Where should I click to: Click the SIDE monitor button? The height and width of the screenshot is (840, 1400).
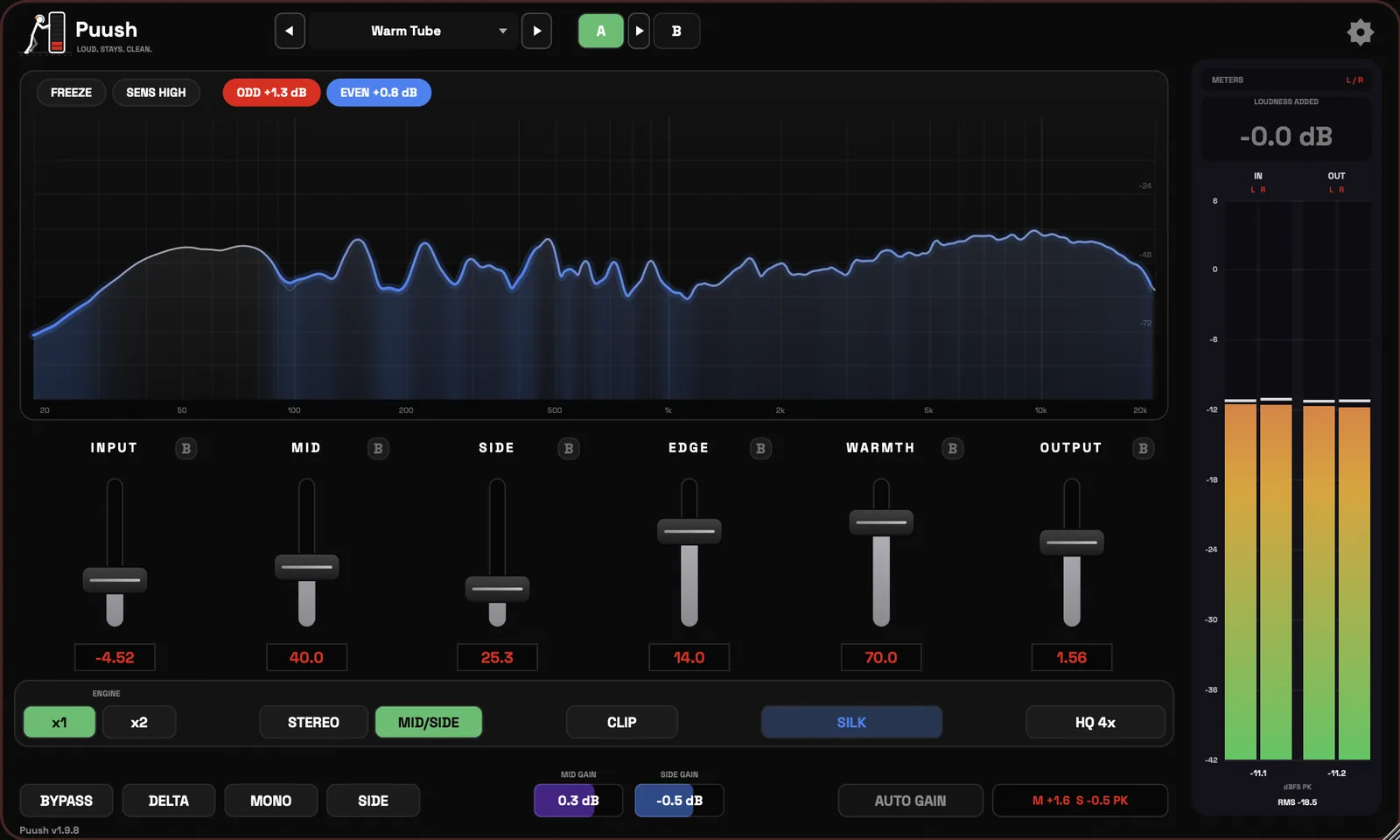coord(374,801)
